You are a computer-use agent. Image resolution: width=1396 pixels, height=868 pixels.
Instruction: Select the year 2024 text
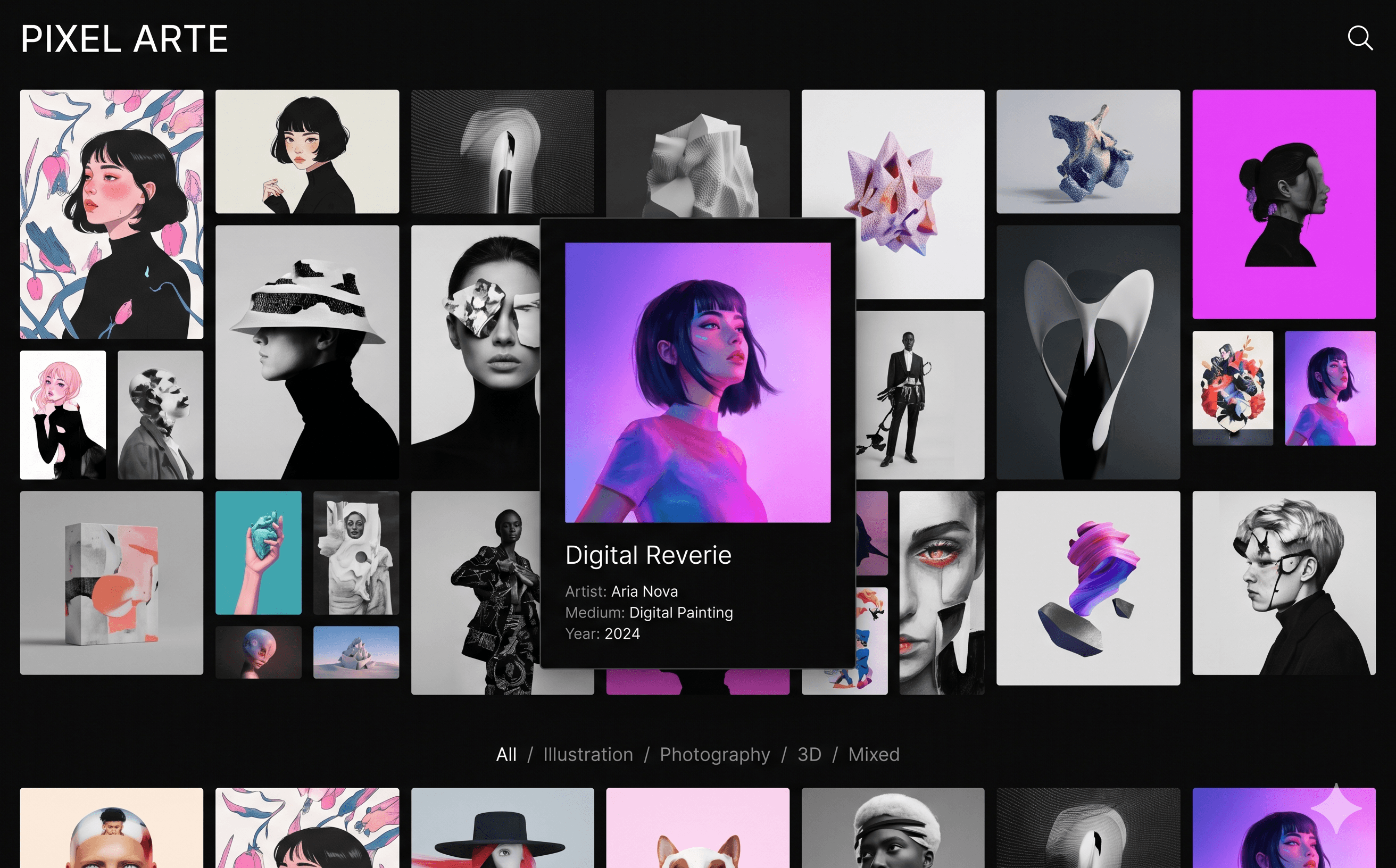[x=622, y=634]
